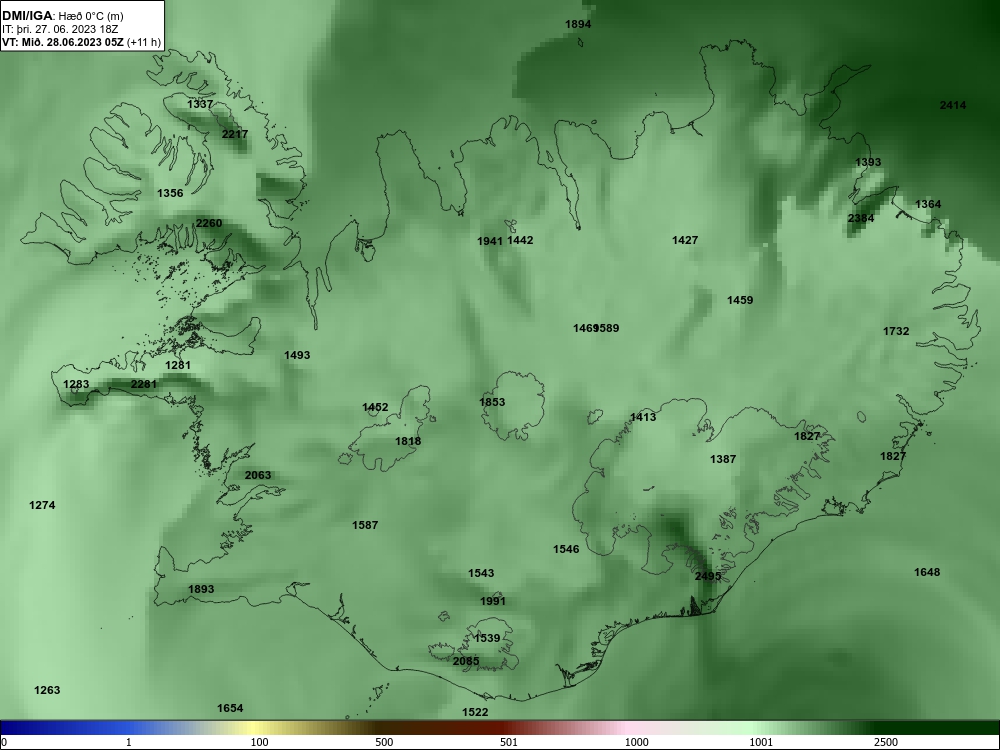Pick the 1427 height value
This screenshot has width=1000, height=750.
(685, 240)
